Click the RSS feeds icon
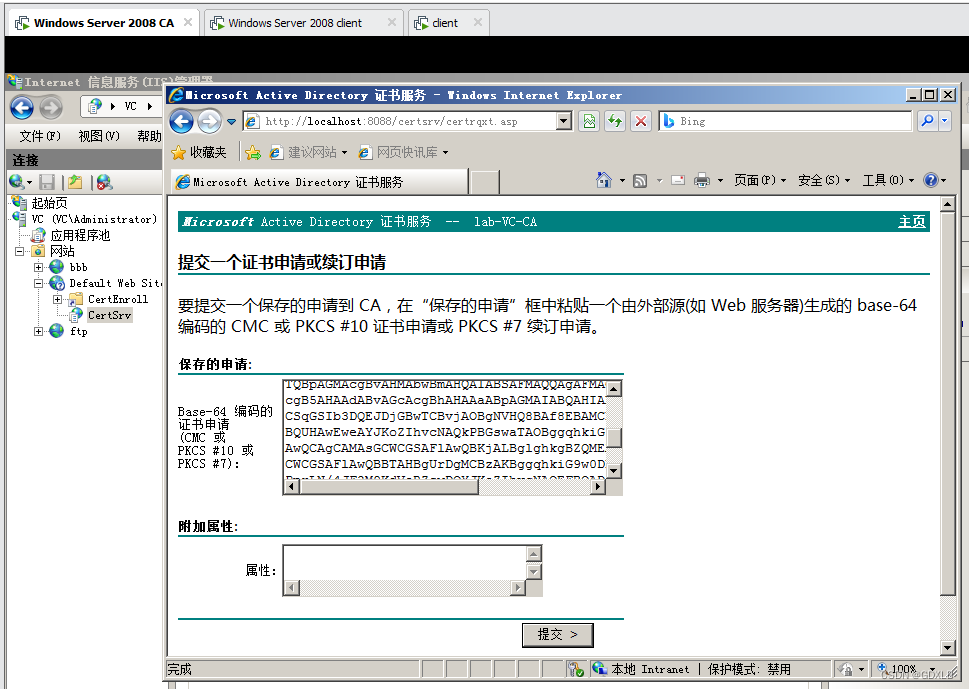Screen dimensions: 969x689 (x=640, y=180)
